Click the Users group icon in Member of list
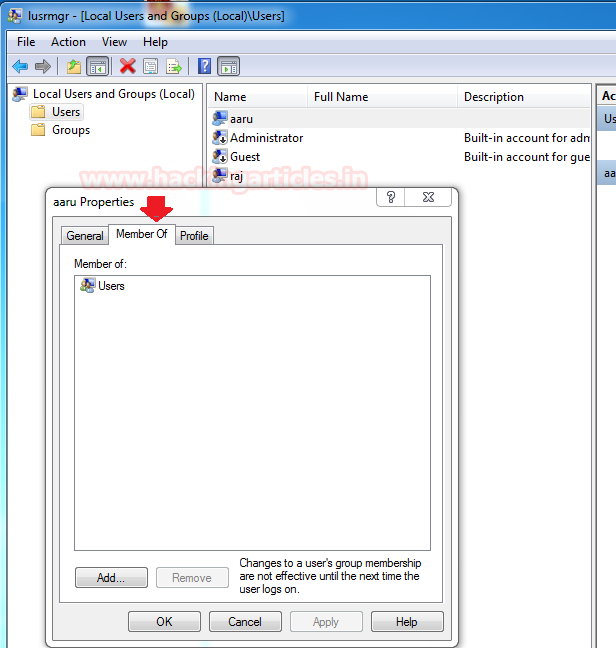Viewport: 616px width, 648px height. tap(87, 286)
